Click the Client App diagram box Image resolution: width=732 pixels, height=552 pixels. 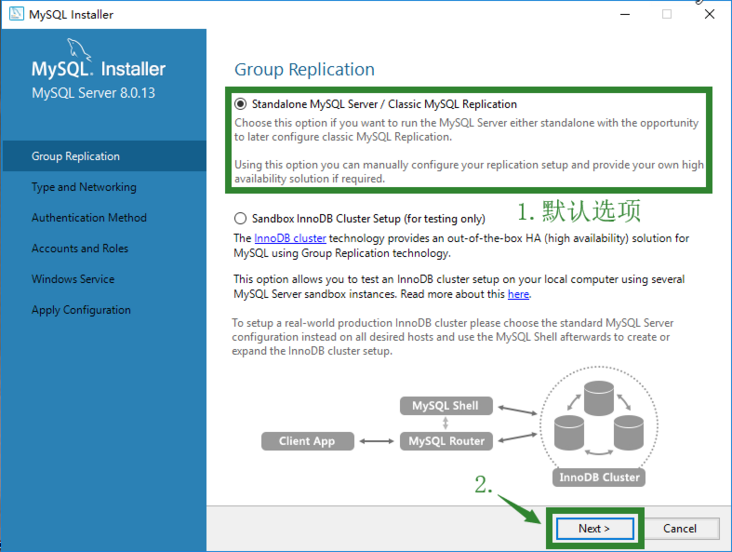click(x=307, y=441)
